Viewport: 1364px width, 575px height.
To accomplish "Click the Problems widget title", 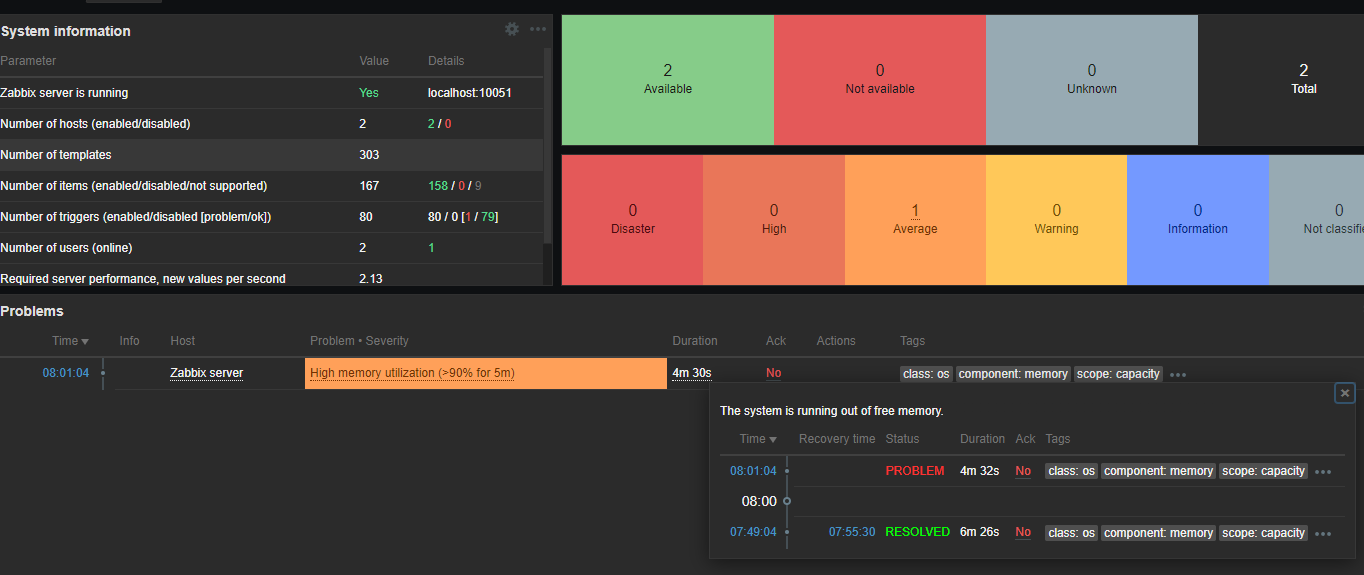I will 32,311.
